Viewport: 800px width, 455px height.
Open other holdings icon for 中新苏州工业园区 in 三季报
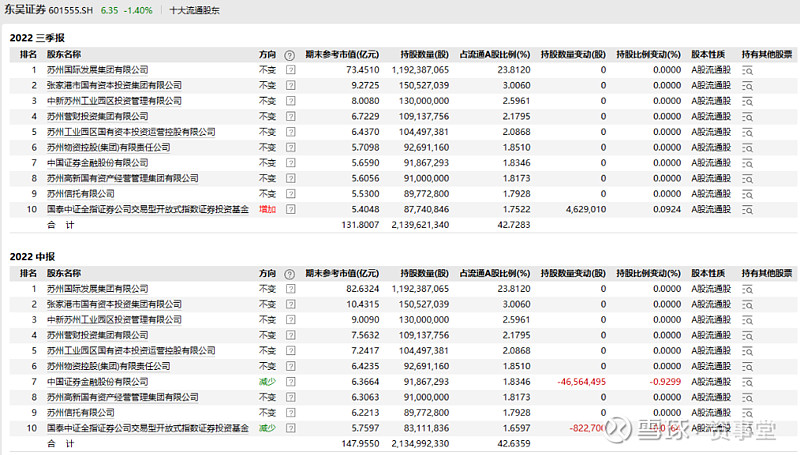tap(747, 102)
